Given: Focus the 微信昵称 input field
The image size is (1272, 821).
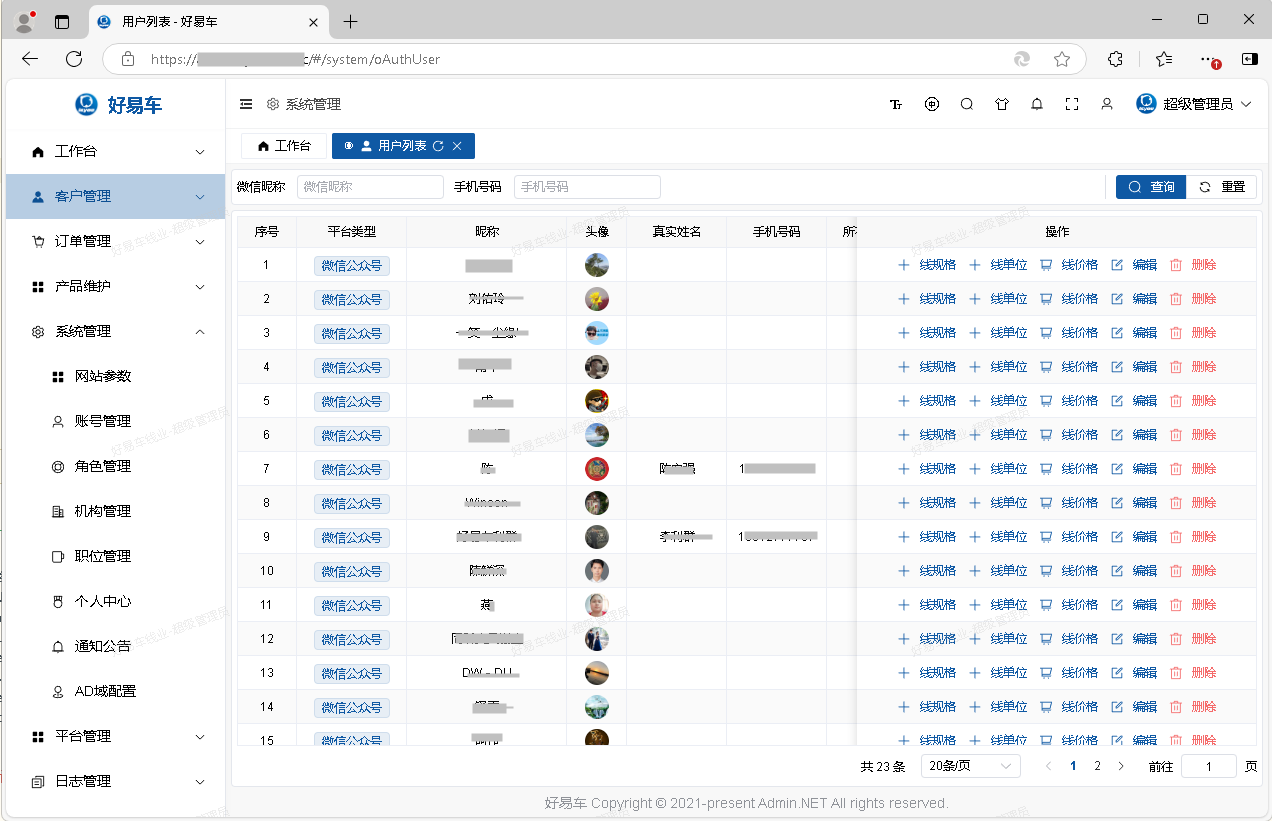Looking at the screenshot, I should [x=369, y=187].
